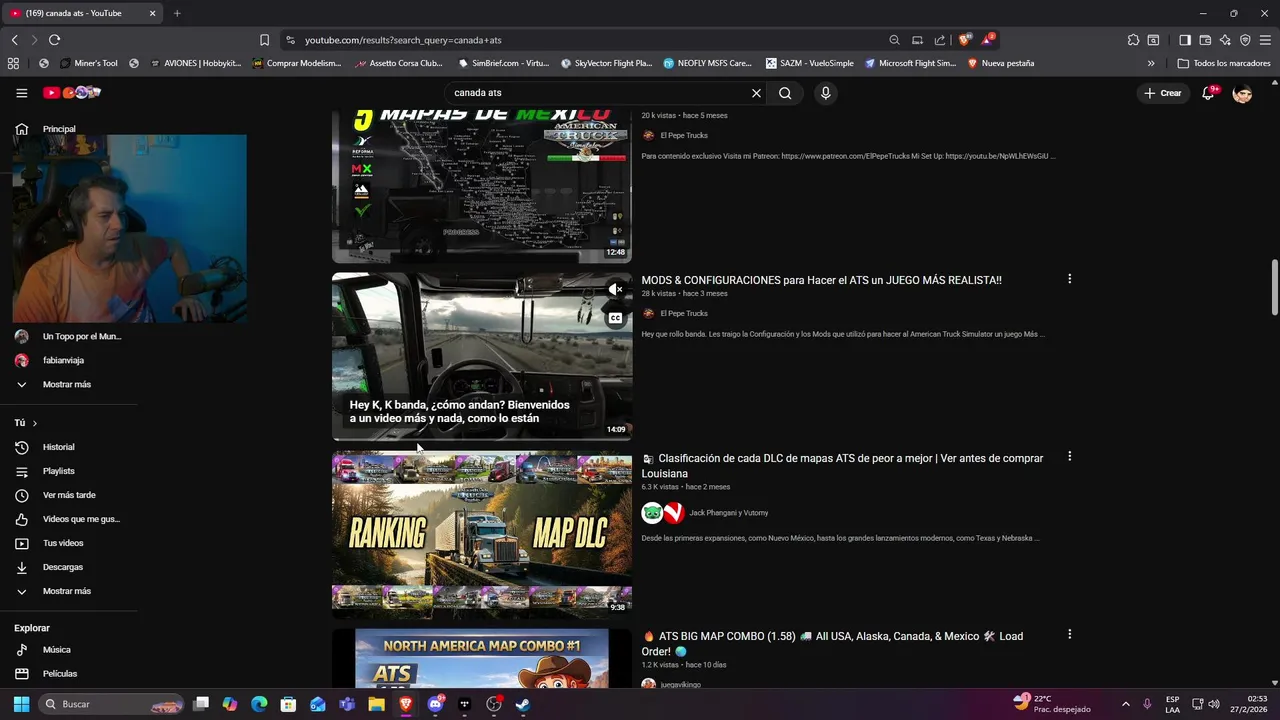The width and height of the screenshot is (1280, 720).
Task: Open Windows Start menu
Action: point(21,704)
